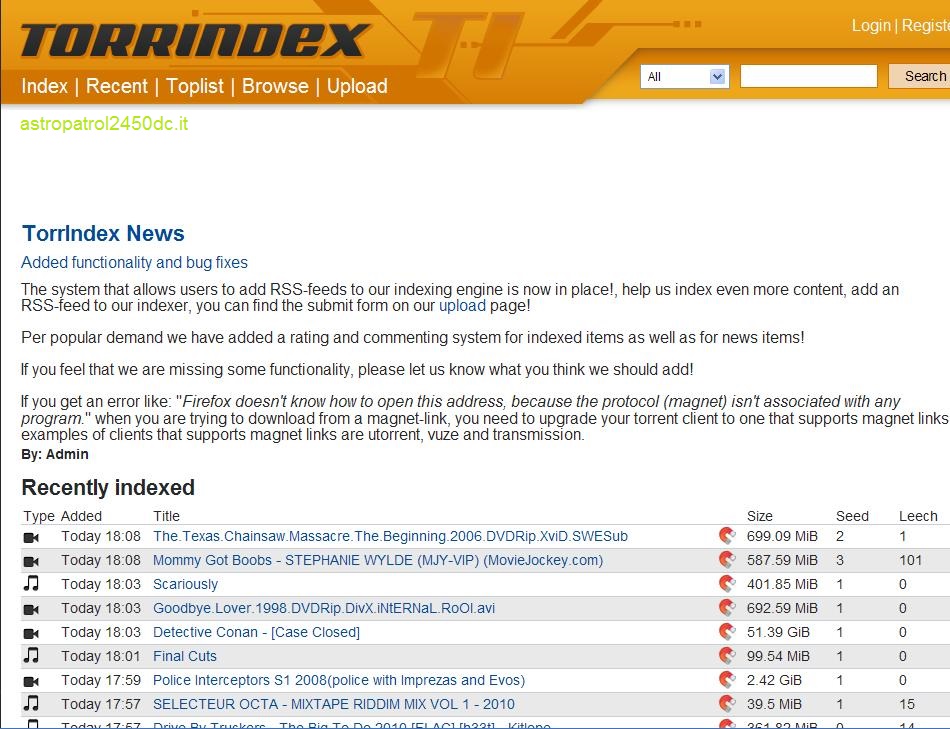
Task: Open the Browse page
Action: tap(275, 86)
